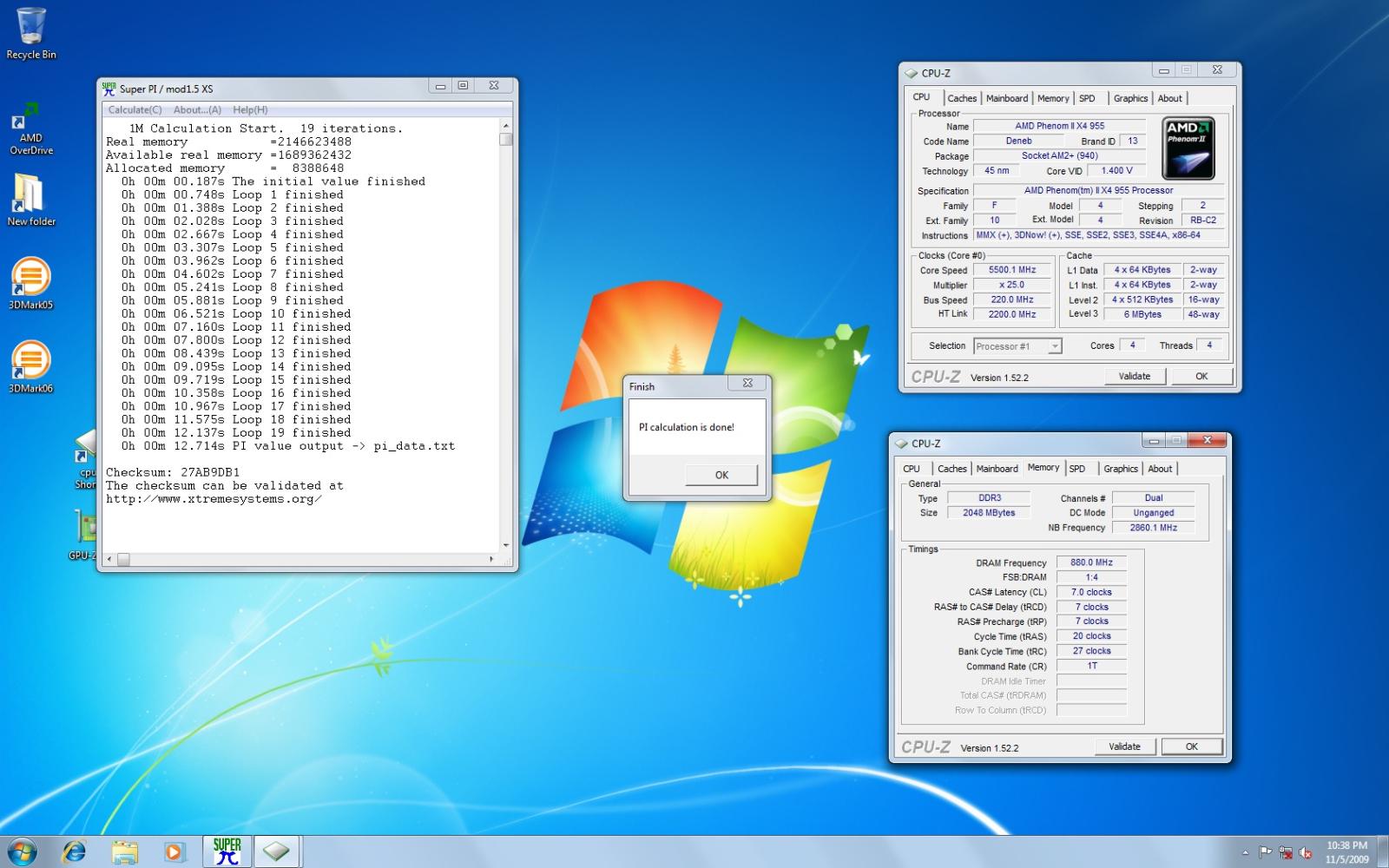
Task: Click Super PI horizontal scrollbar right arrow
Action: (x=492, y=560)
